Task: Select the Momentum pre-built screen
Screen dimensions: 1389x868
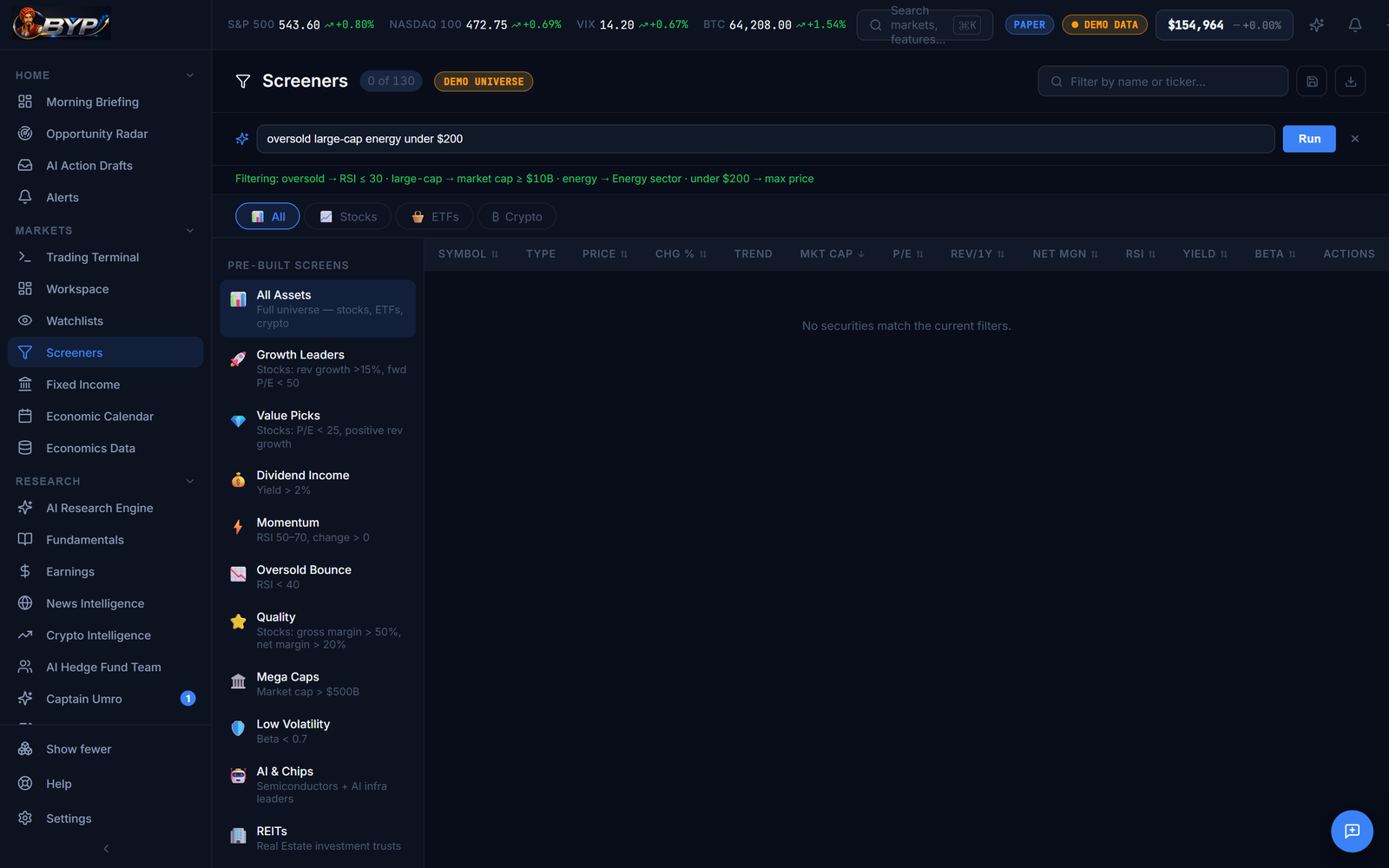Action: pyautogui.click(x=318, y=529)
